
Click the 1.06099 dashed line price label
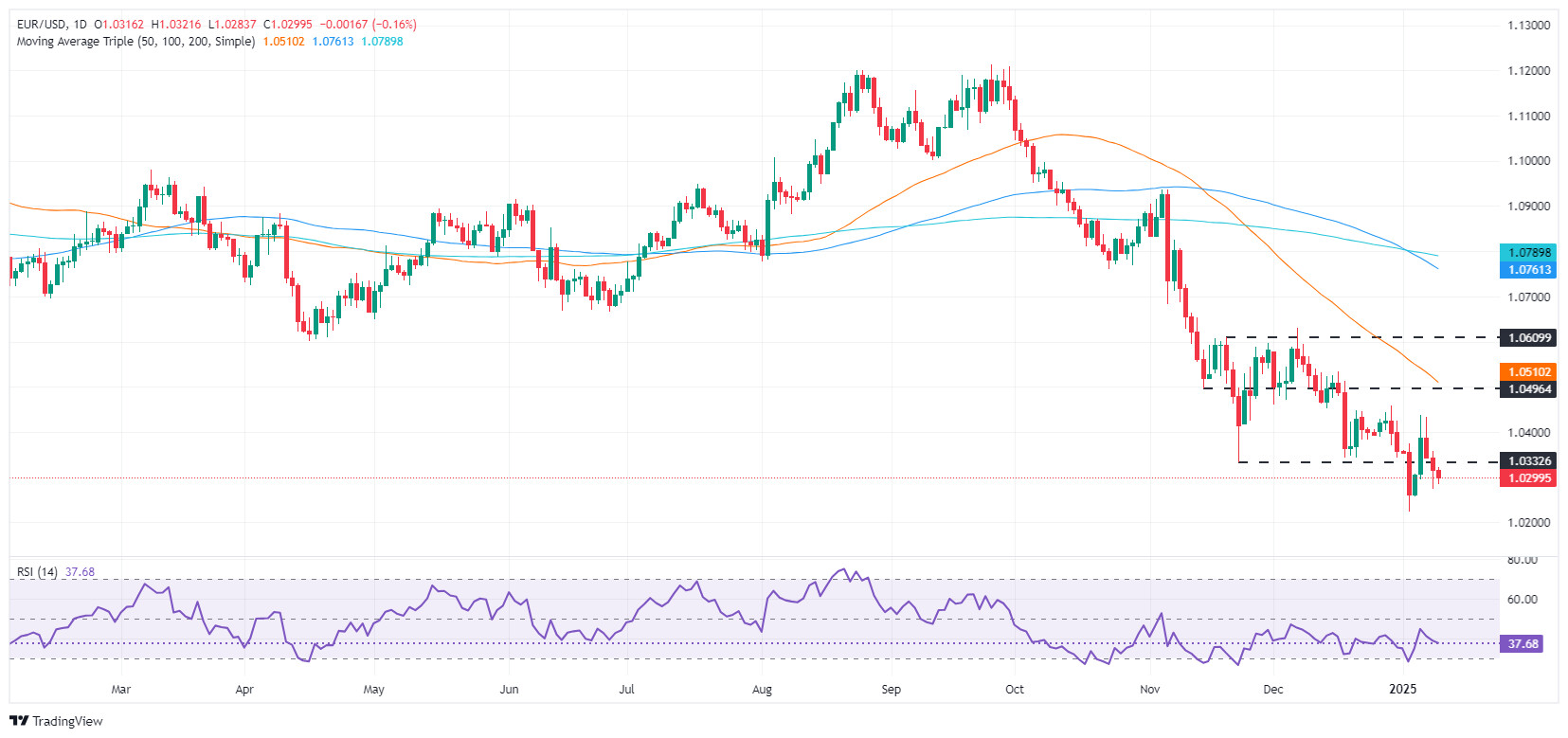coord(1528,337)
